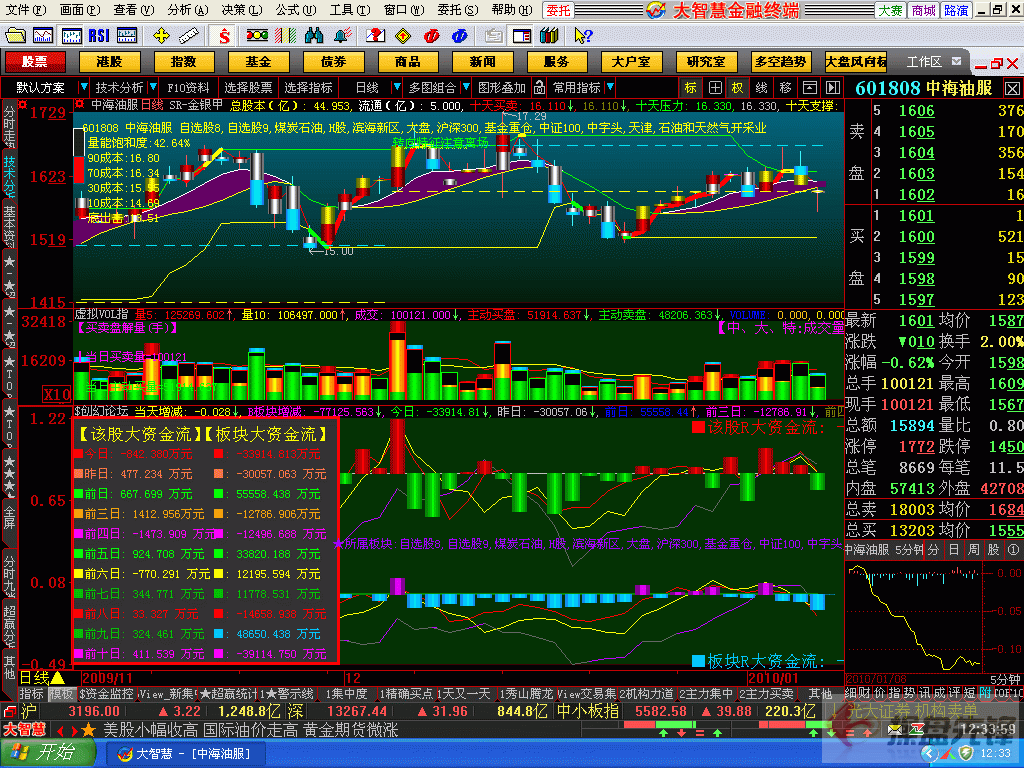Click the window layout panel icon

[x=522, y=35]
